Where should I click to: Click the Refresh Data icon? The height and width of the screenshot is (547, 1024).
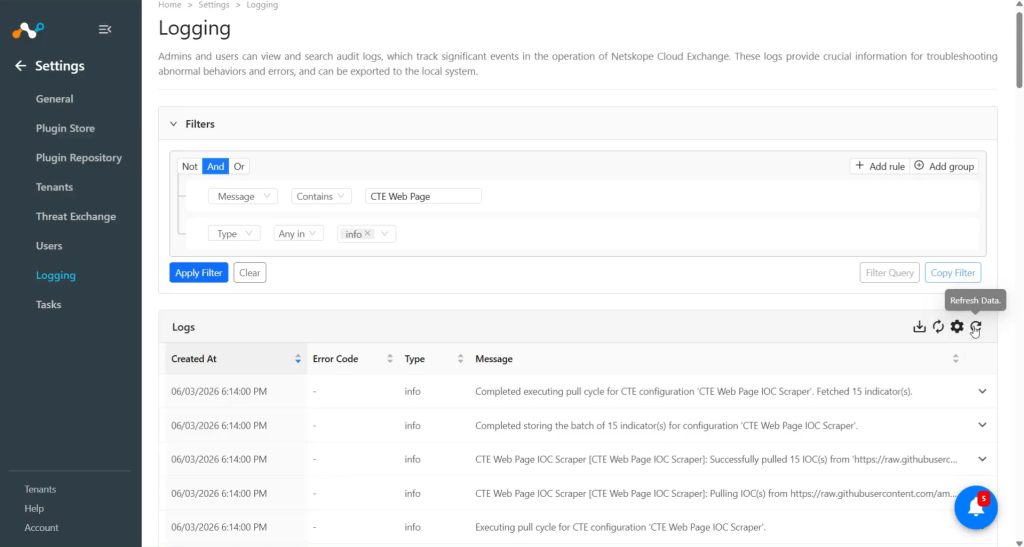pyautogui.click(x=976, y=326)
